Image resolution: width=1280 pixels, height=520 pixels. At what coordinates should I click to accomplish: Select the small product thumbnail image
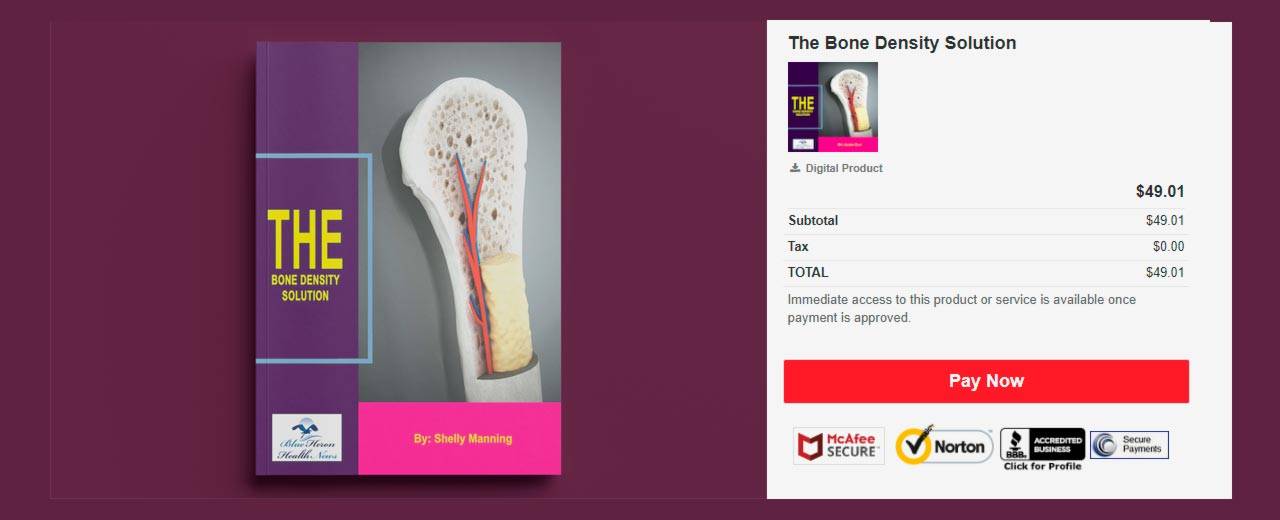tap(833, 107)
